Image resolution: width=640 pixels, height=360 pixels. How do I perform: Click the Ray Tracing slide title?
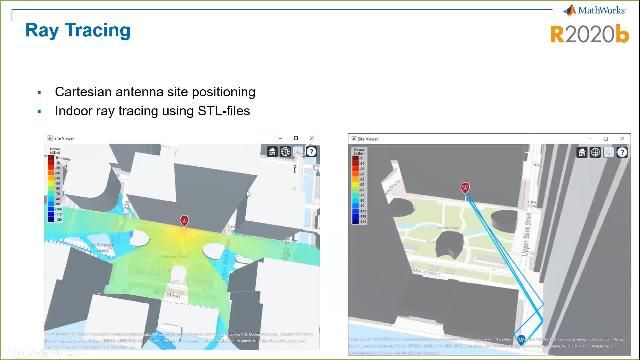coord(78,31)
